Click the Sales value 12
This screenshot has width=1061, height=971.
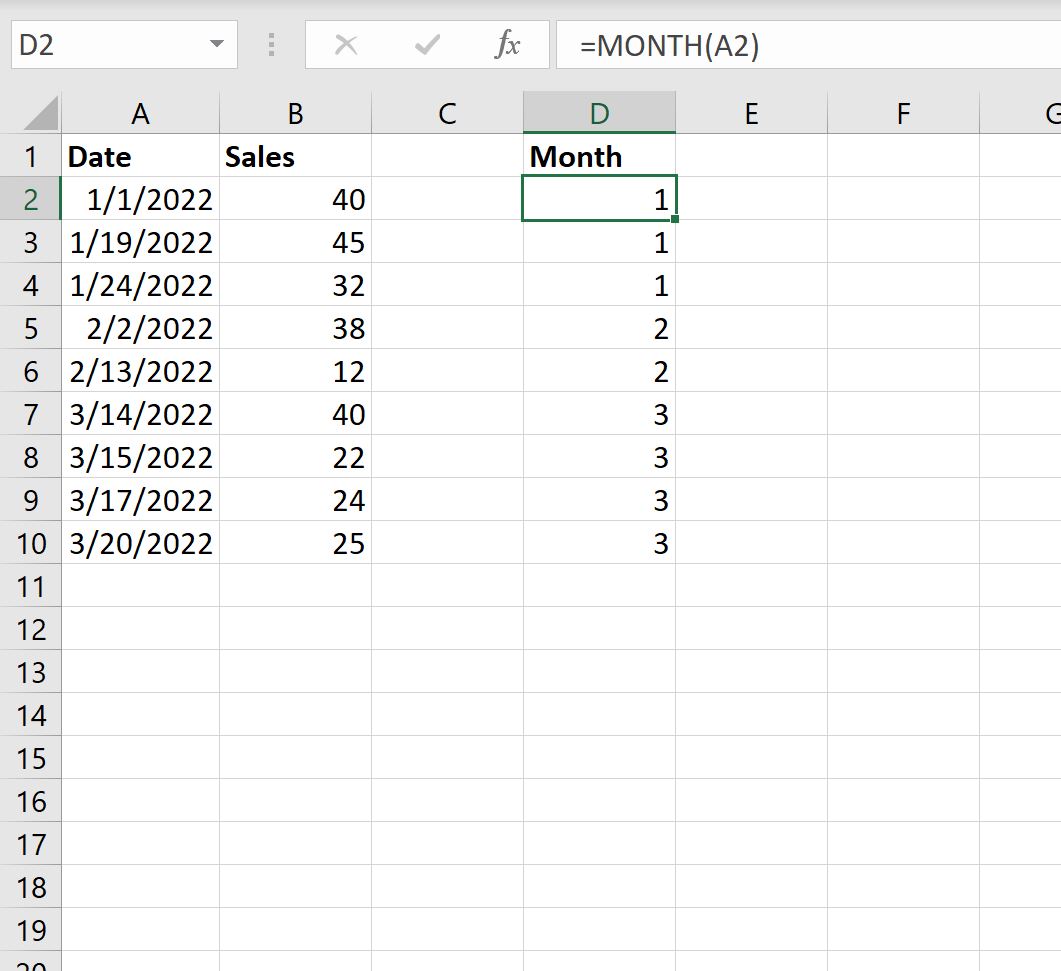click(295, 371)
